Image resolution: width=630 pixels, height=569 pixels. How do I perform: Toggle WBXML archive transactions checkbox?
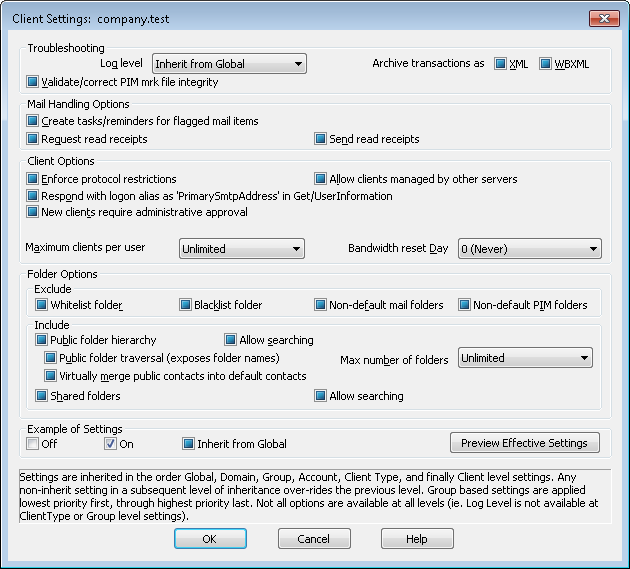[x=546, y=64]
